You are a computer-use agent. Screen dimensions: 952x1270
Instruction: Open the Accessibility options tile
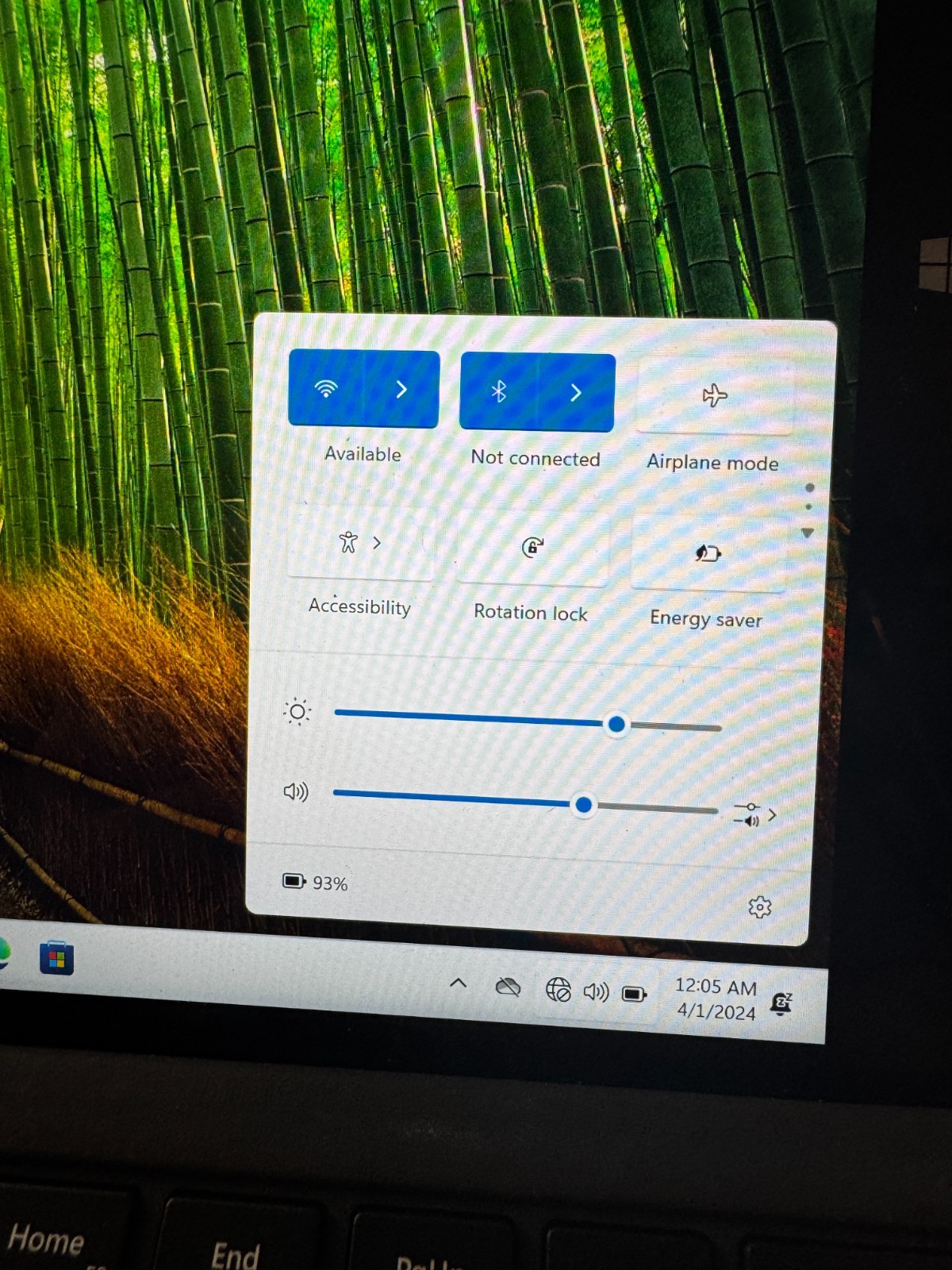click(x=361, y=543)
